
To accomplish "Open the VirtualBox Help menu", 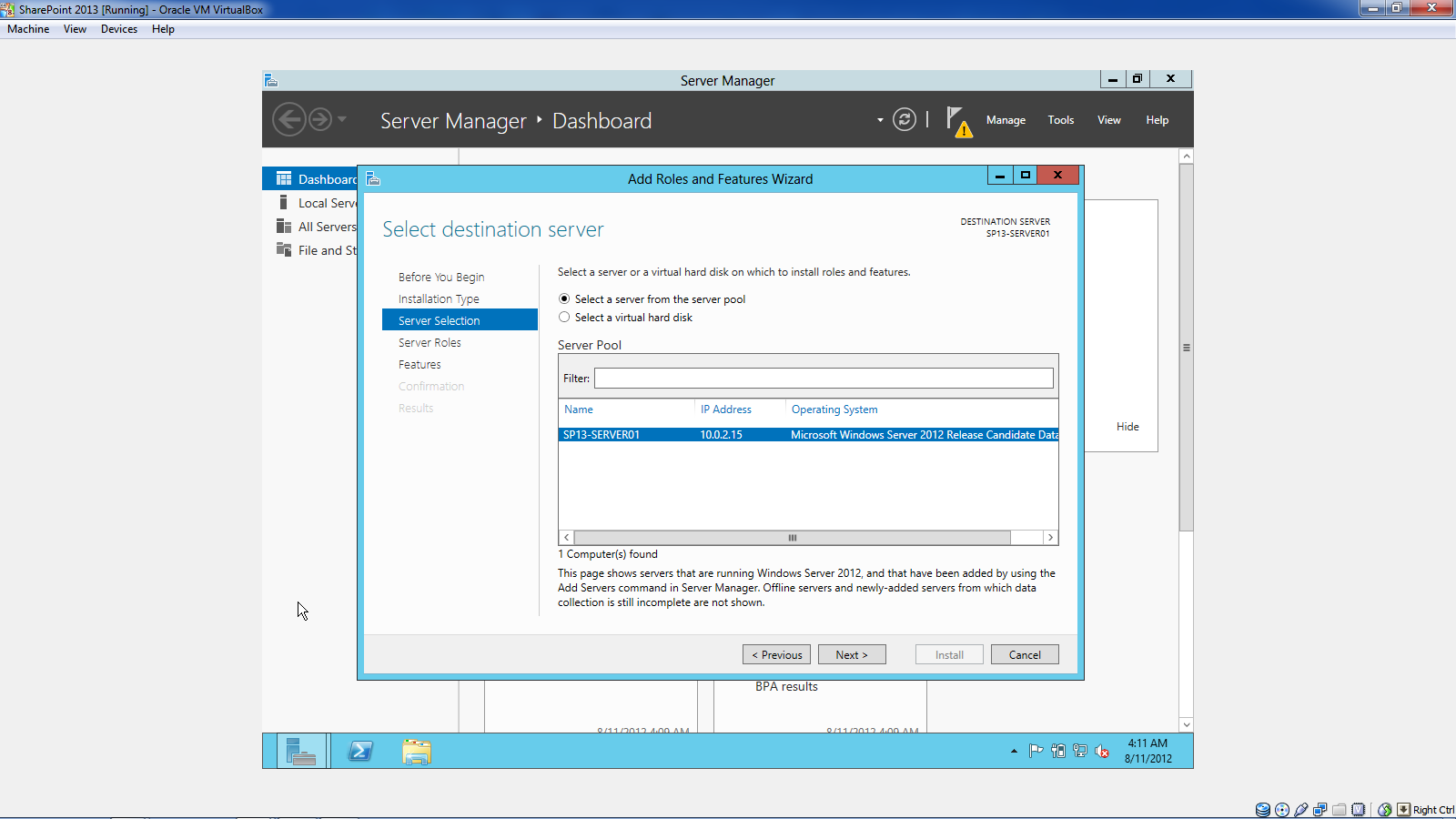I will pos(163,29).
